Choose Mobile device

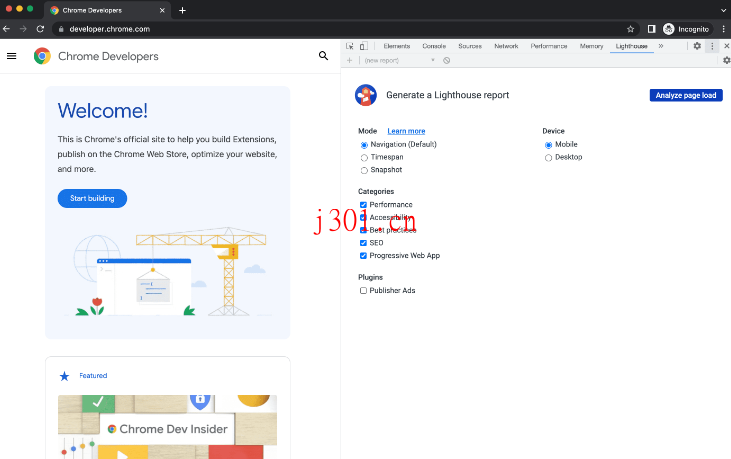coord(548,145)
